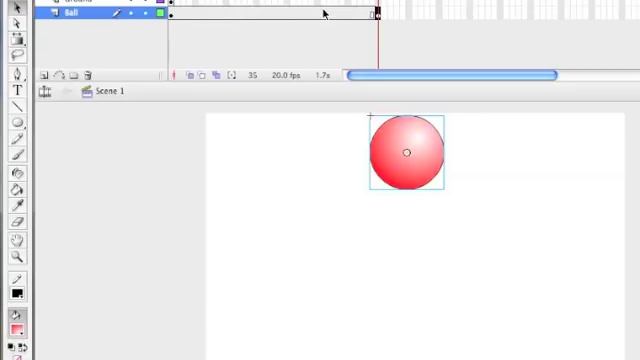640x360 pixels.
Task: Select the Hand tool
Action: click(x=17, y=240)
